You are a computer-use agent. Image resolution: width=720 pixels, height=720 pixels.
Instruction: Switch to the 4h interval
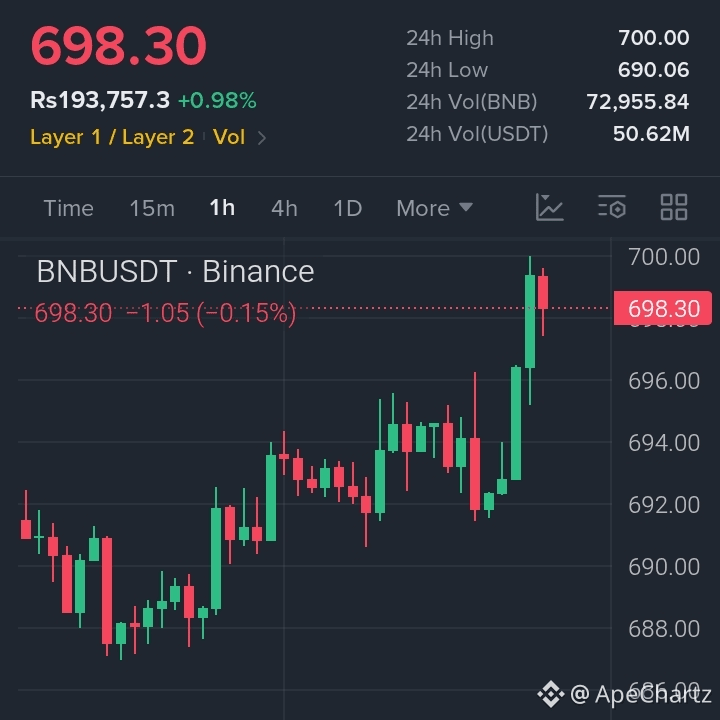[284, 208]
